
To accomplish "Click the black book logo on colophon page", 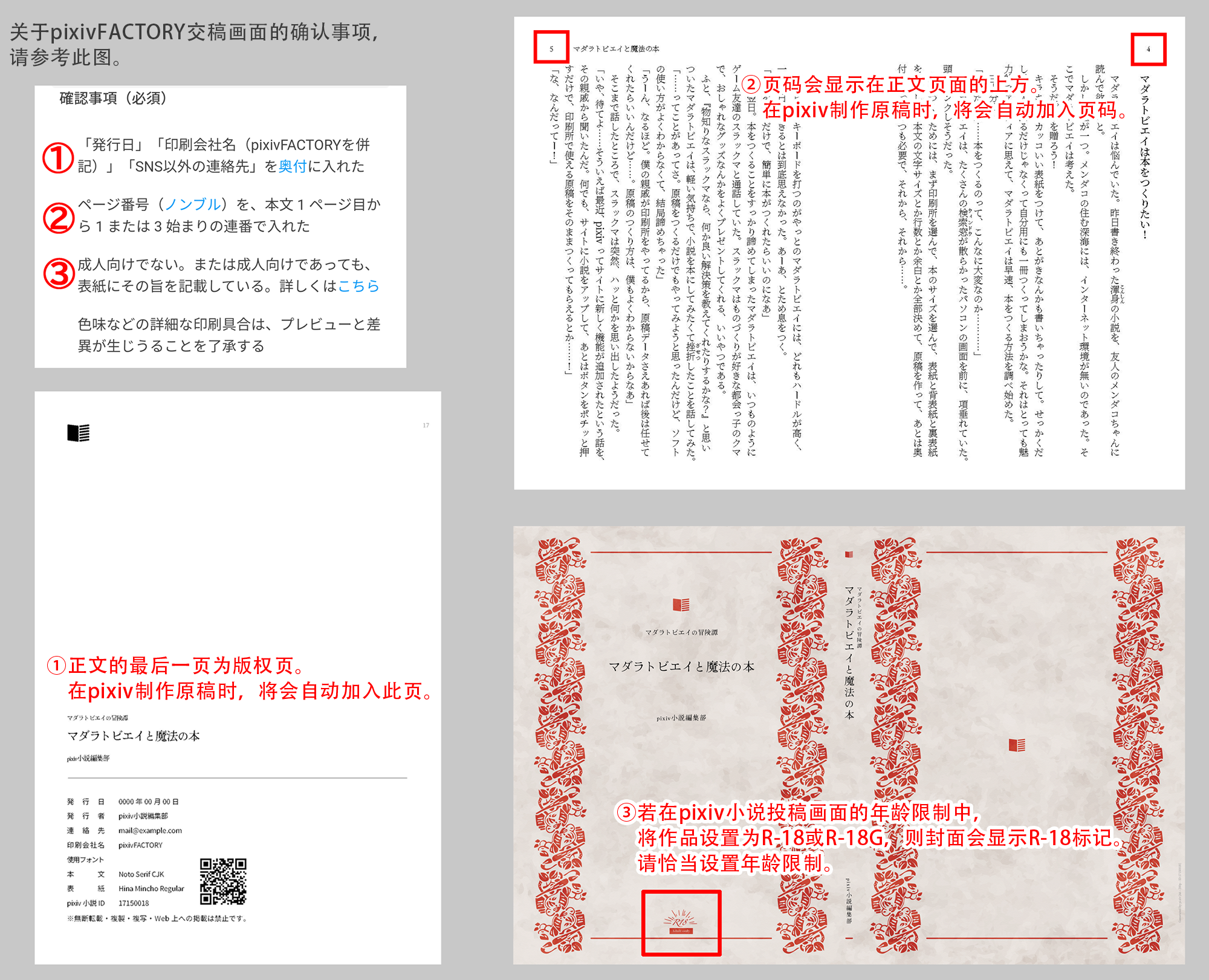I will pyautogui.click(x=79, y=433).
